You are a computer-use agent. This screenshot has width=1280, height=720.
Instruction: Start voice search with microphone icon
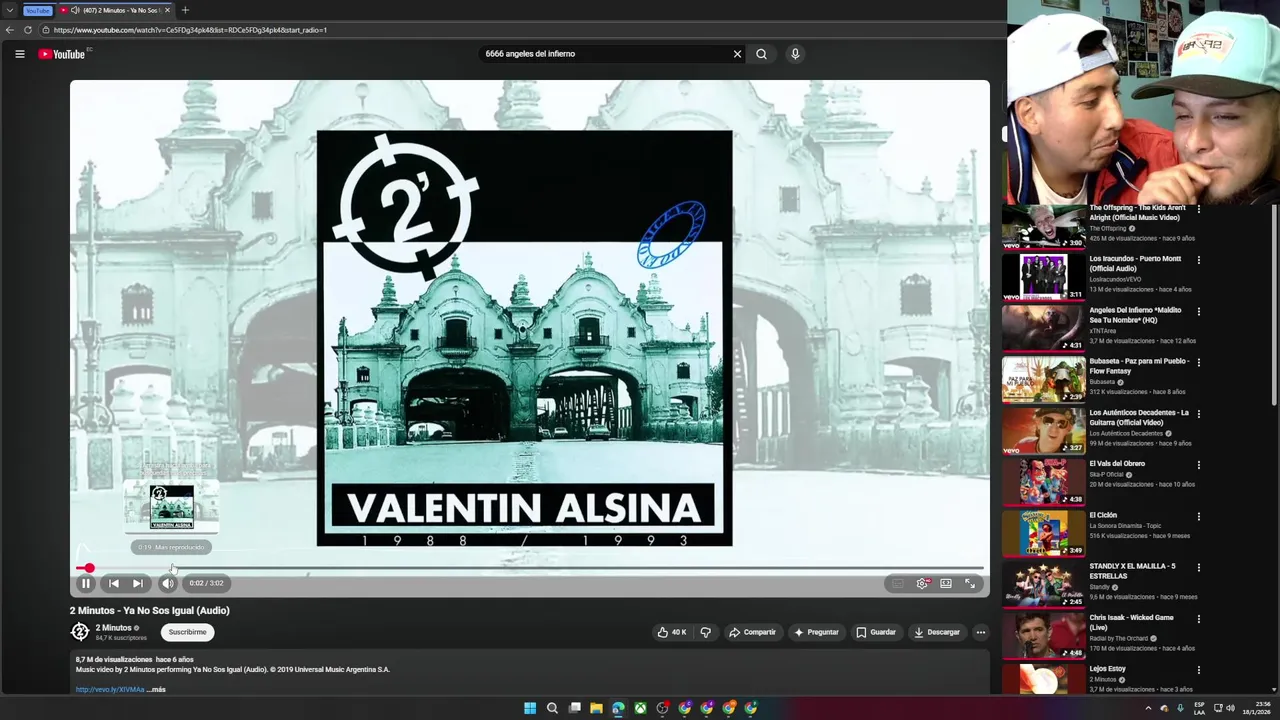(795, 54)
